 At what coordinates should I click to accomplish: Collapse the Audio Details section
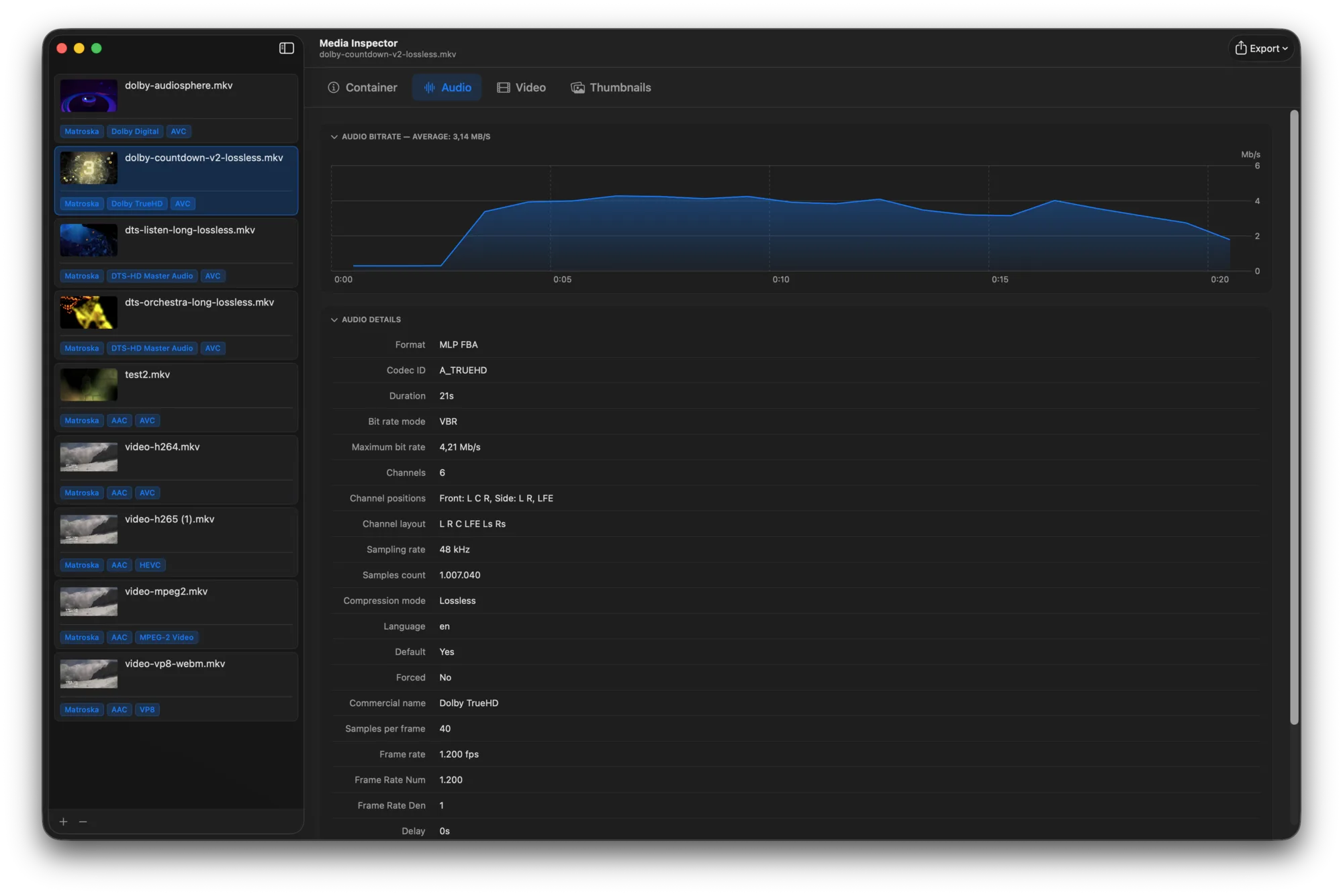334,319
